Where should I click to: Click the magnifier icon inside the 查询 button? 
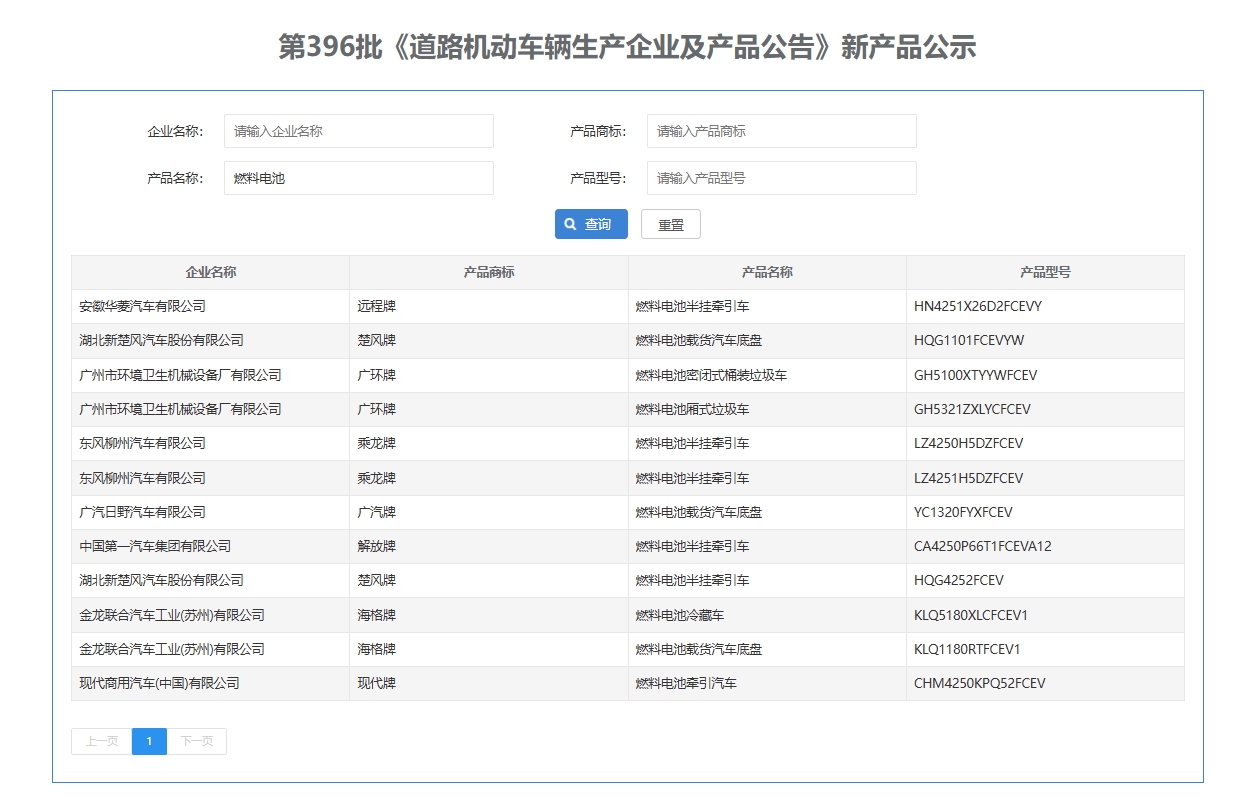pyautogui.click(x=570, y=224)
